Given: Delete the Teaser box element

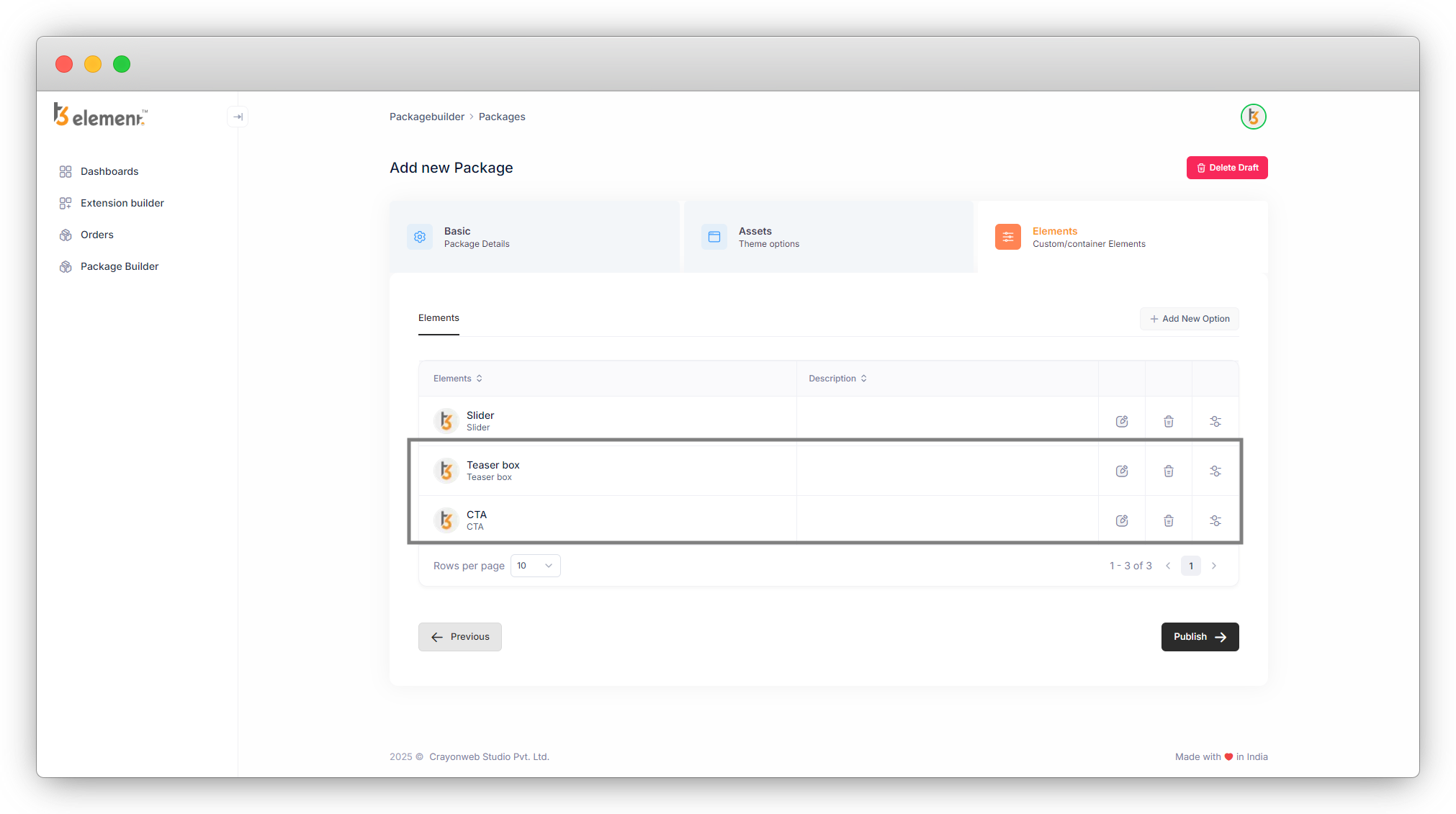Looking at the screenshot, I should pos(1168,471).
